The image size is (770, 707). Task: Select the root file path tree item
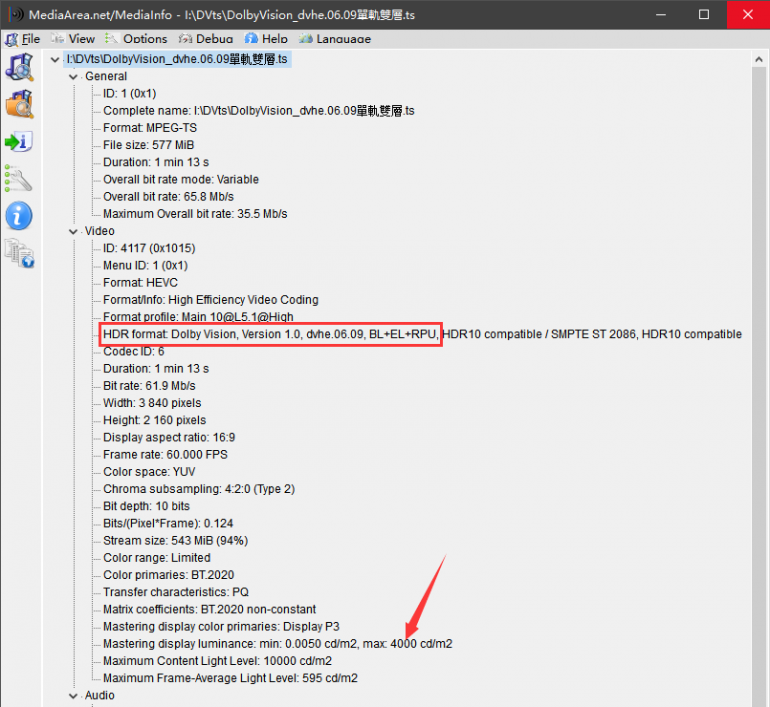pos(177,59)
